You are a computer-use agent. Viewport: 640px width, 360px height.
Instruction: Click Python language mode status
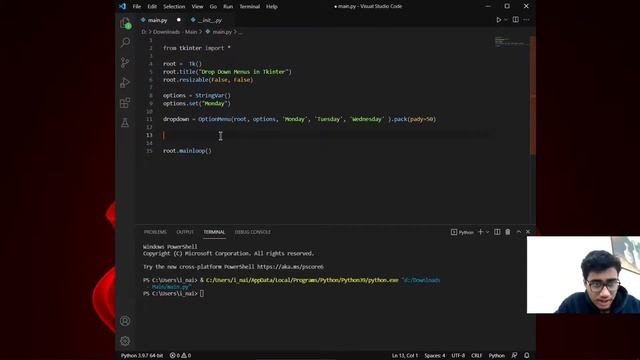497,356
